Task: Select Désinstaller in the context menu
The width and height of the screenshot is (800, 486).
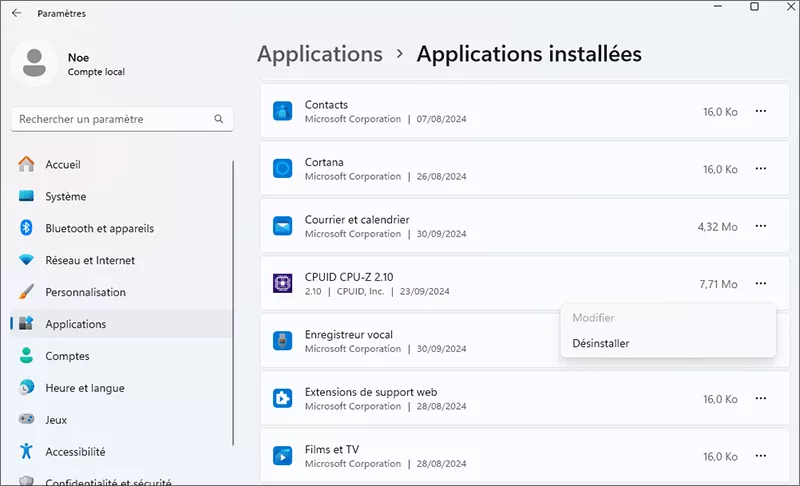Action: 600,343
